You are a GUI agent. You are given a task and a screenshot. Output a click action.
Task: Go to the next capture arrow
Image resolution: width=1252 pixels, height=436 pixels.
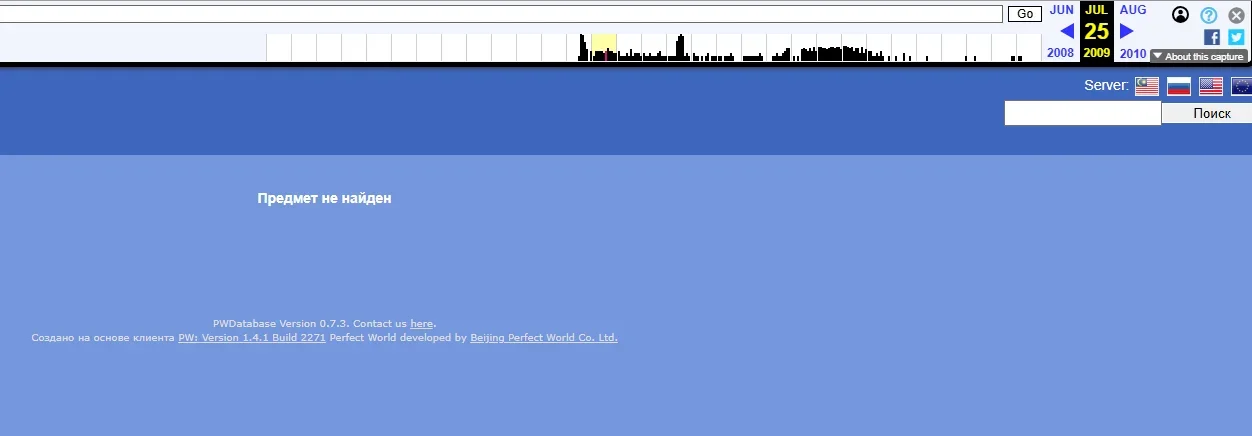click(1127, 31)
